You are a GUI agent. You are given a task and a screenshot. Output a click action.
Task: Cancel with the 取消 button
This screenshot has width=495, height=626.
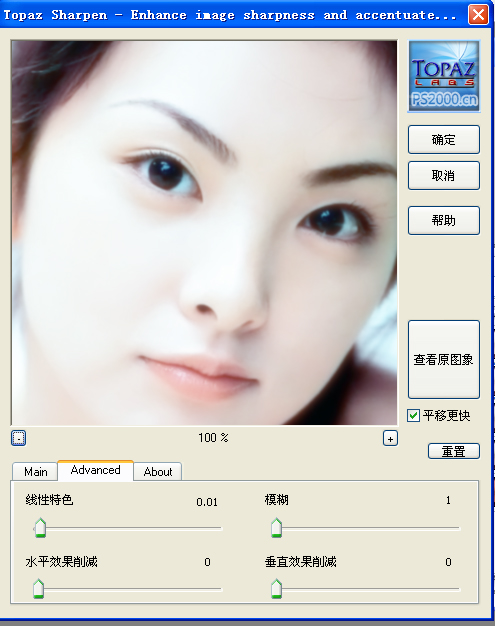click(x=444, y=175)
